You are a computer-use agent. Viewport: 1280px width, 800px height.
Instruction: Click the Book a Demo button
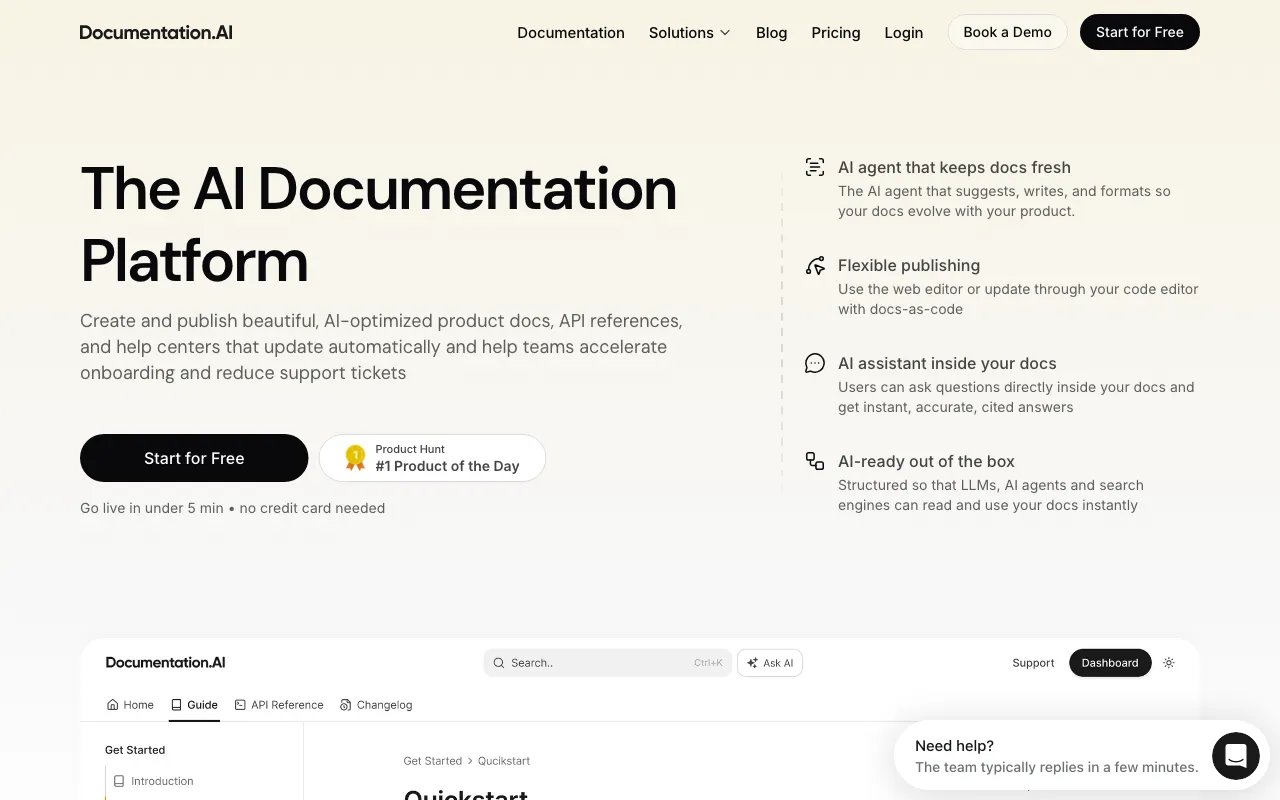tap(1008, 32)
